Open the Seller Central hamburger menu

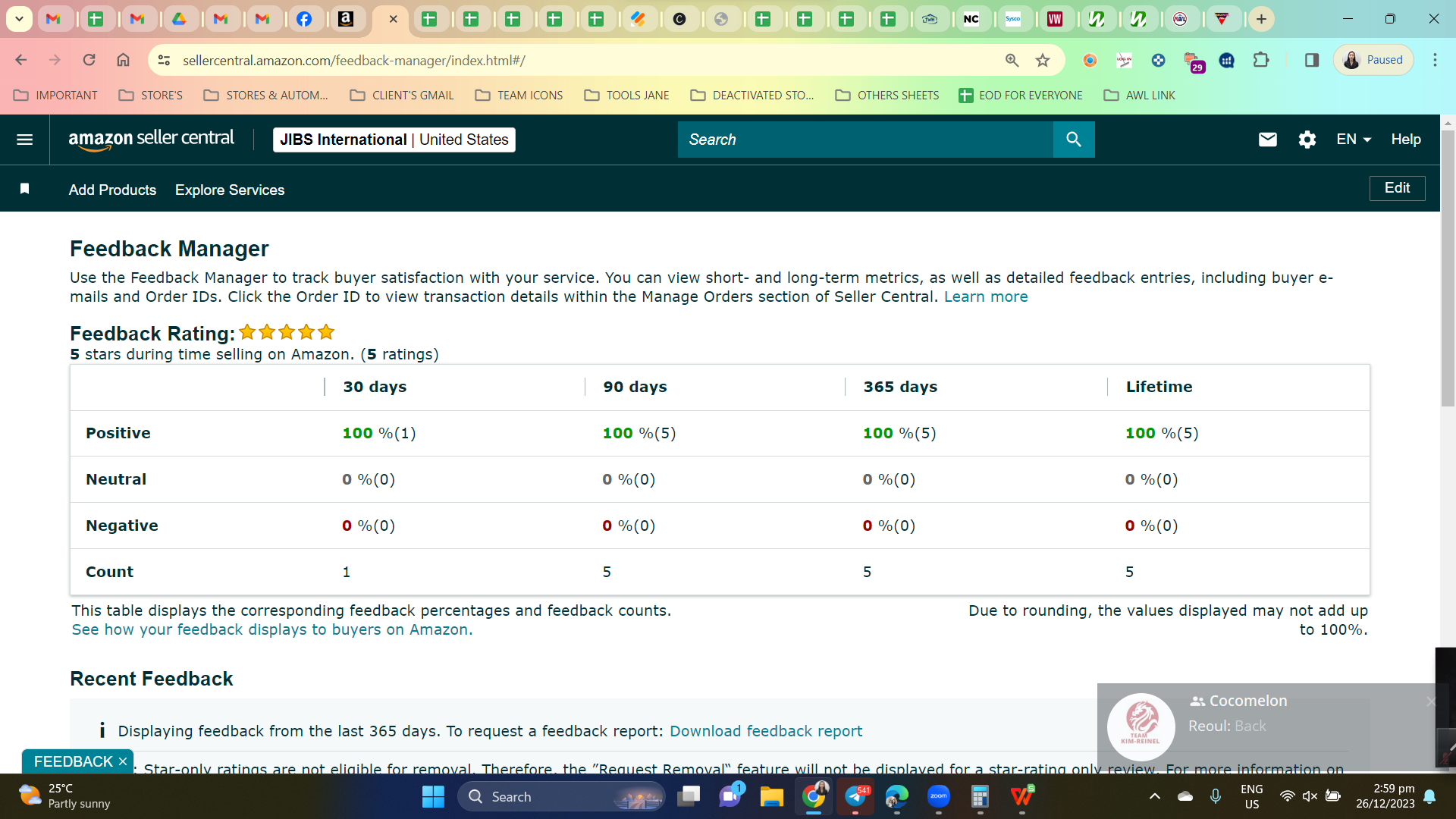[24, 140]
